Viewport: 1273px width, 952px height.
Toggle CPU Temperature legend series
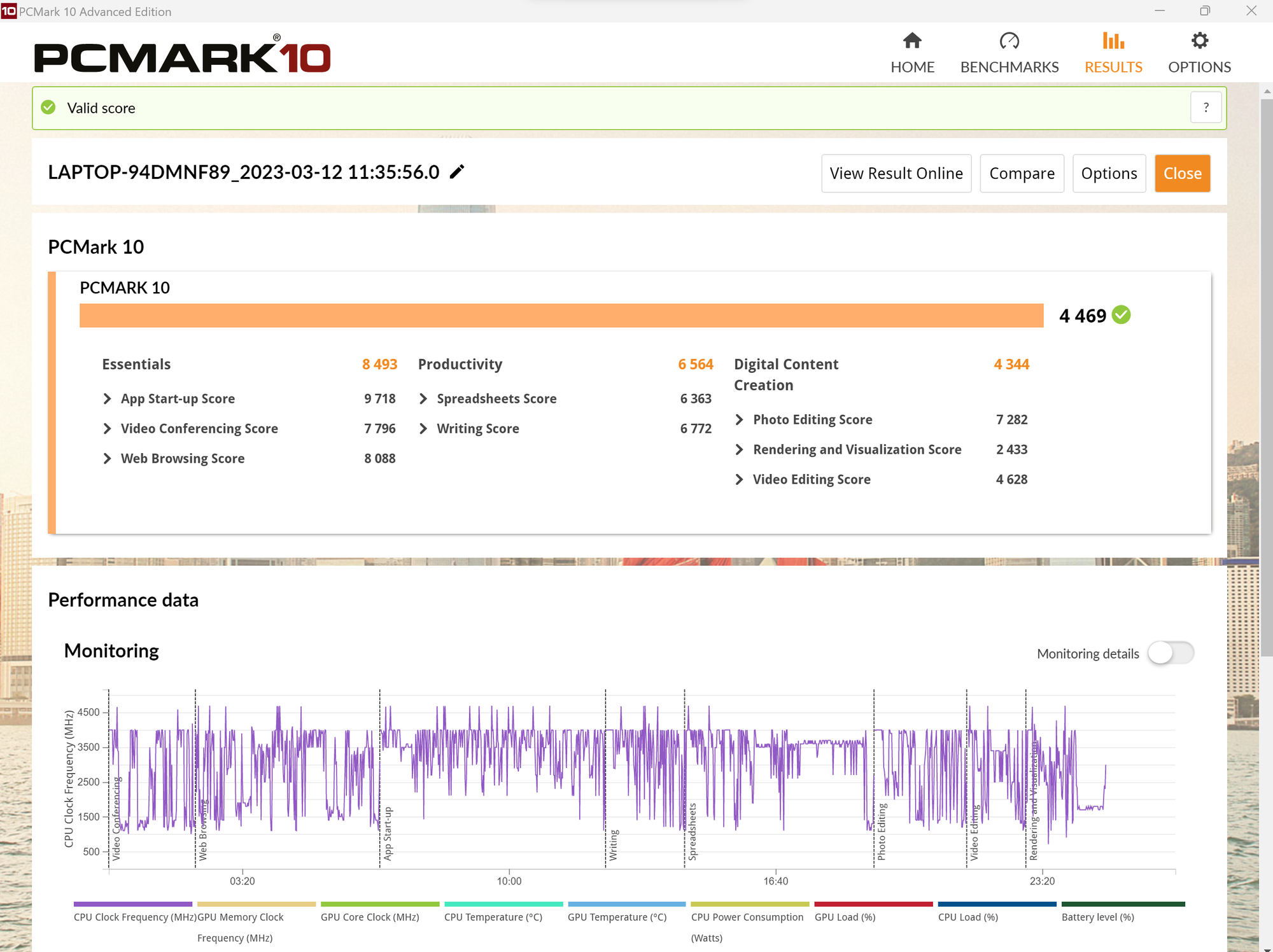pos(503,913)
